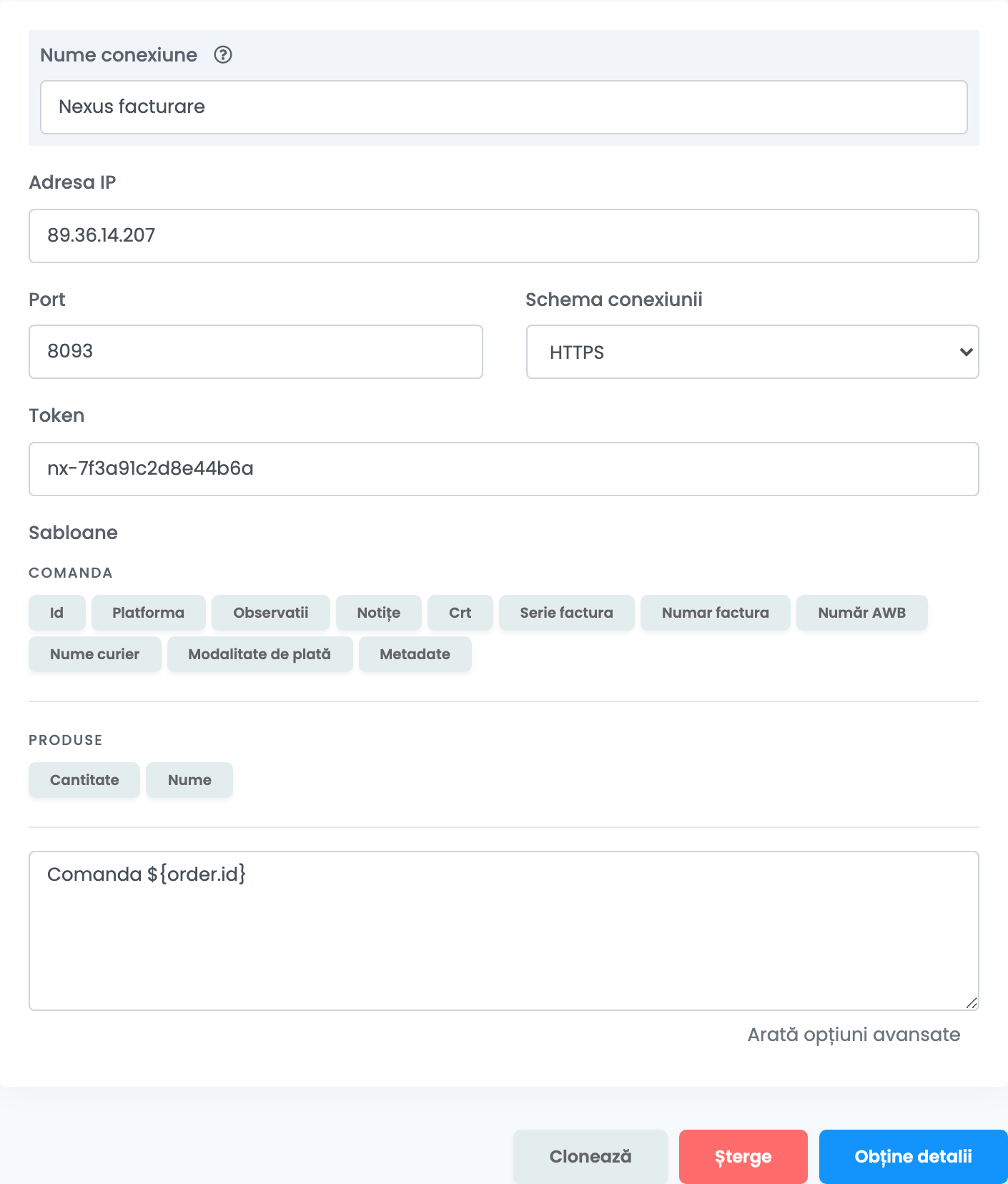The width and height of the screenshot is (1008, 1184).
Task: Click the Nume conexiune label text
Action: coord(119,55)
